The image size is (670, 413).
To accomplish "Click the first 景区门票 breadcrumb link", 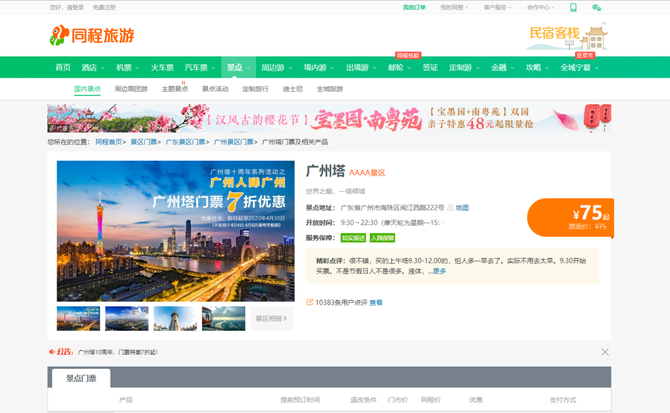I will pos(144,142).
